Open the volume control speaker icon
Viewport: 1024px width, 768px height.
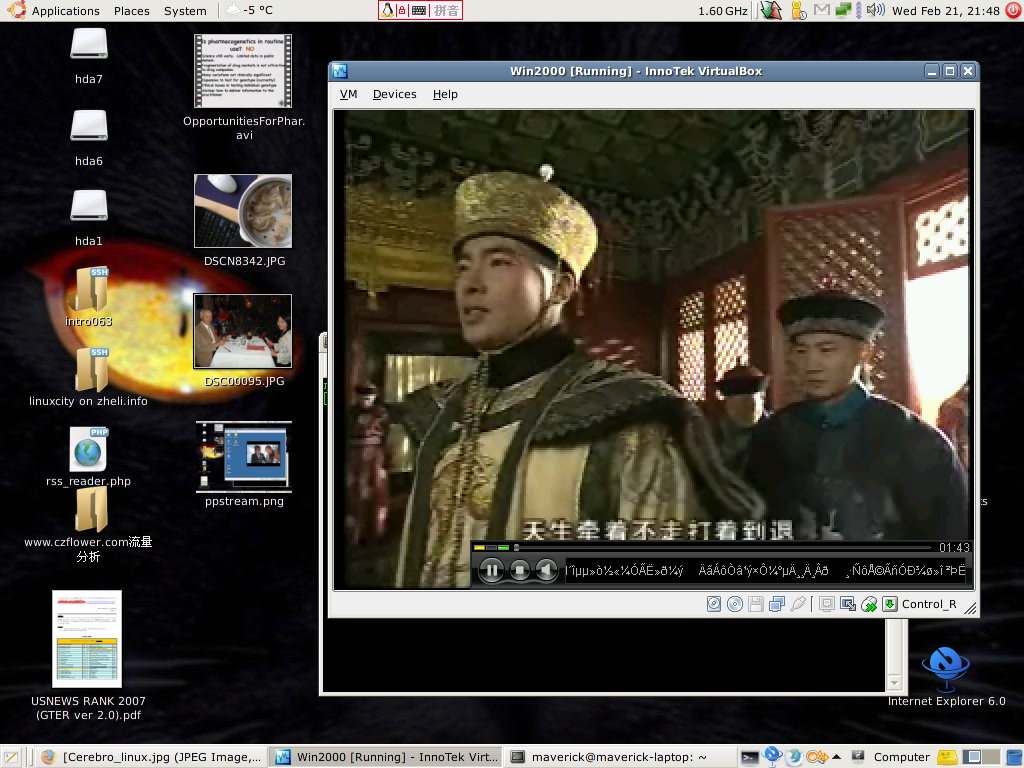pos(875,10)
